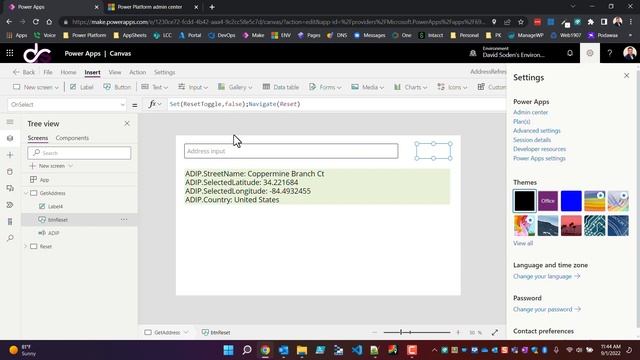Select the black theme swatch

tap(524, 201)
